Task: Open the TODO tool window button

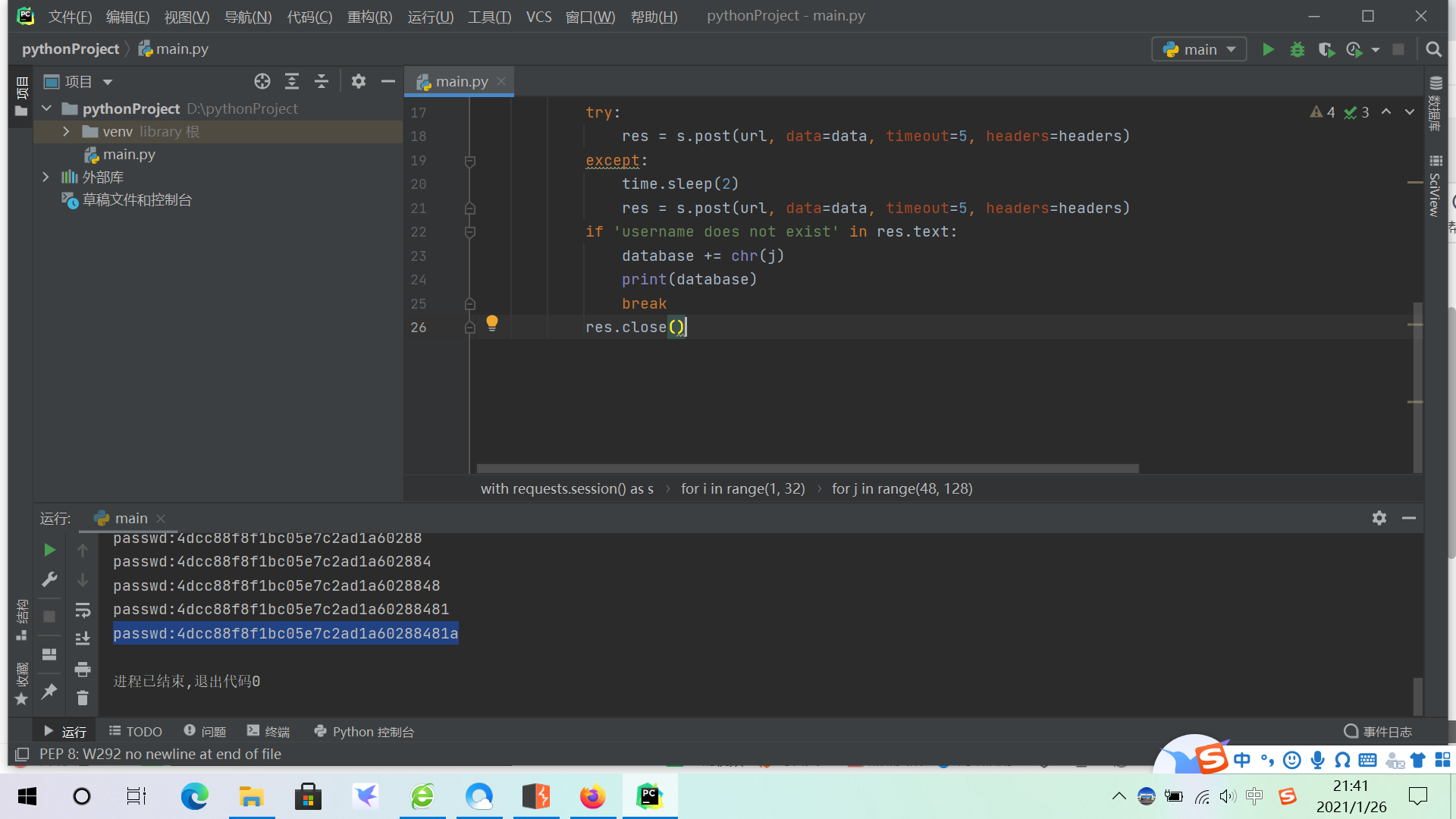Action: click(x=136, y=731)
